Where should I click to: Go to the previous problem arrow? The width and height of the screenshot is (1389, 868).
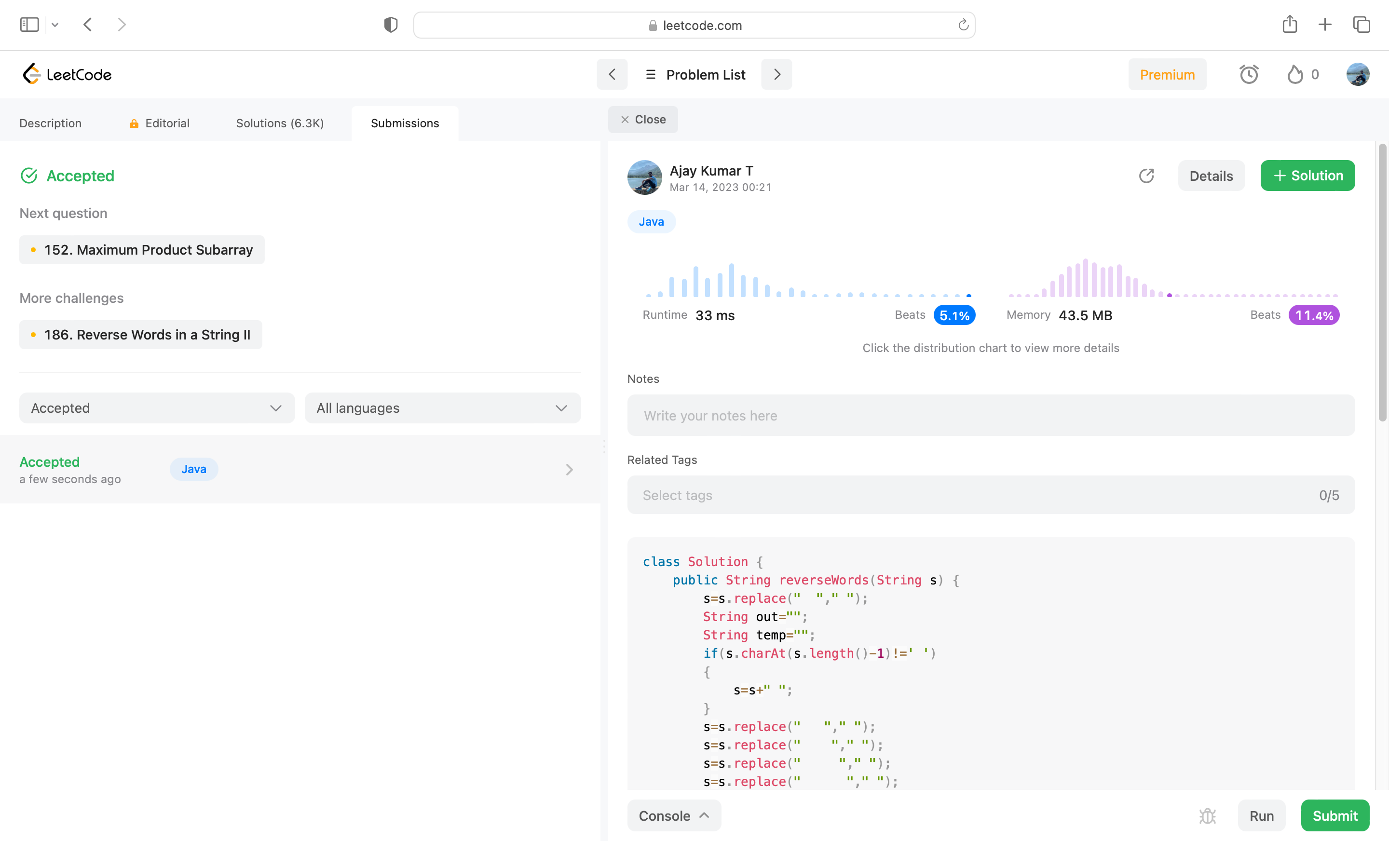click(x=612, y=75)
